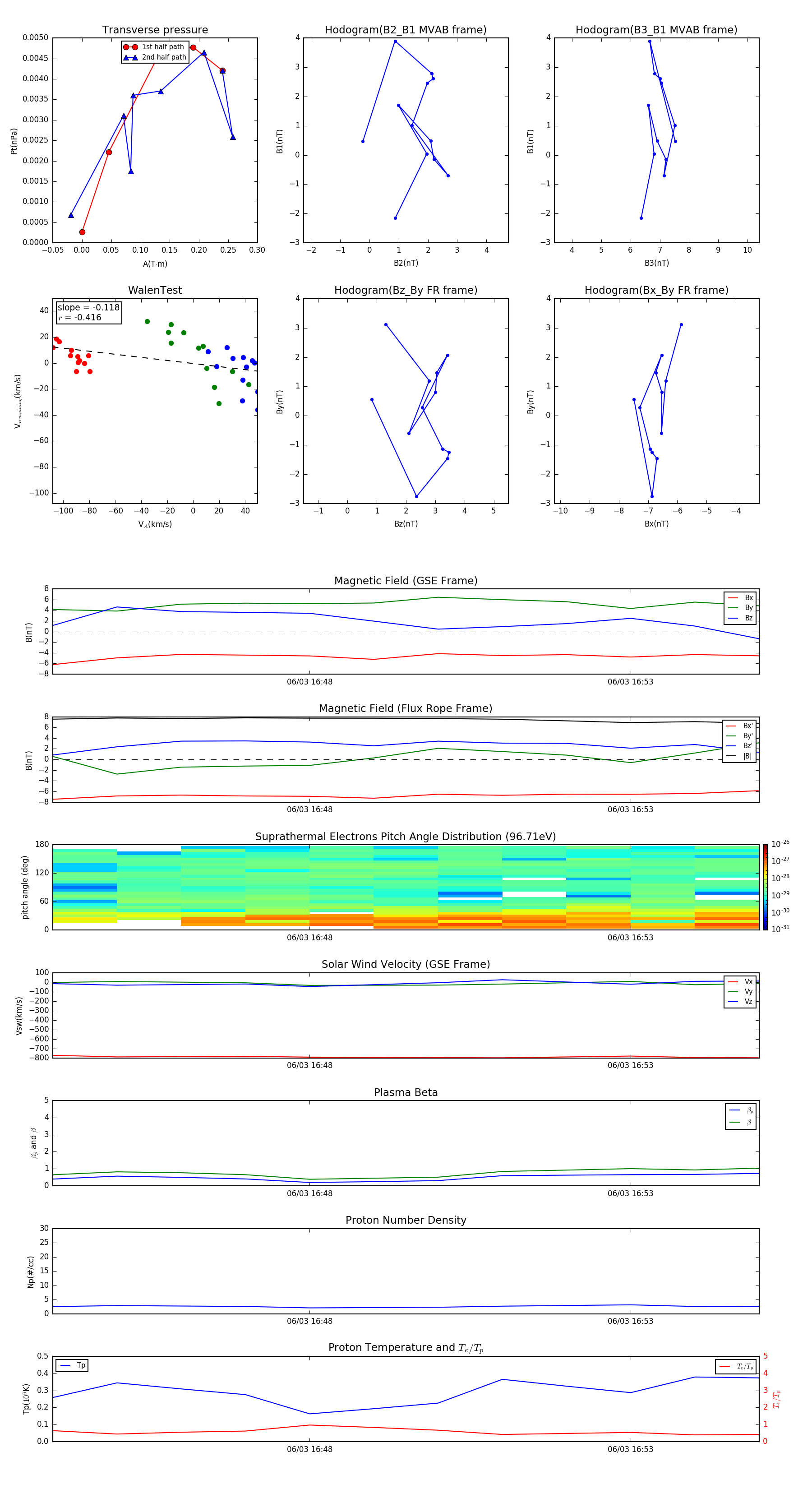Click the red Te/Tp right axis label
812x1489 pixels.
tap(776, 1399)
